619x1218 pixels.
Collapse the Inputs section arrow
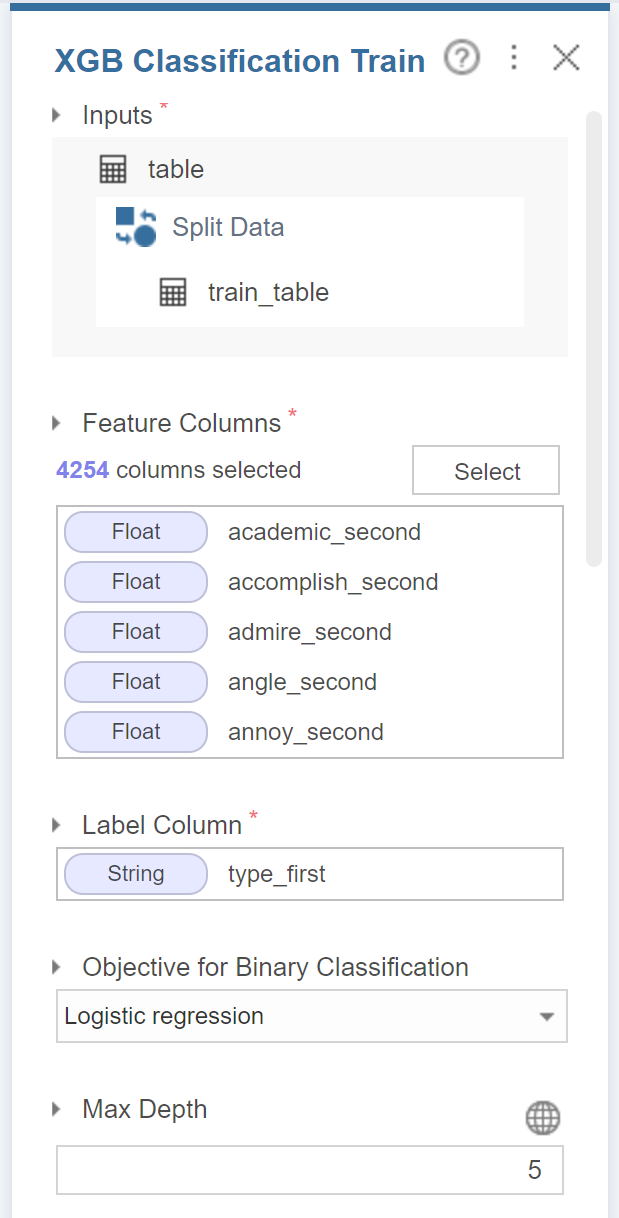pos(57,116)
